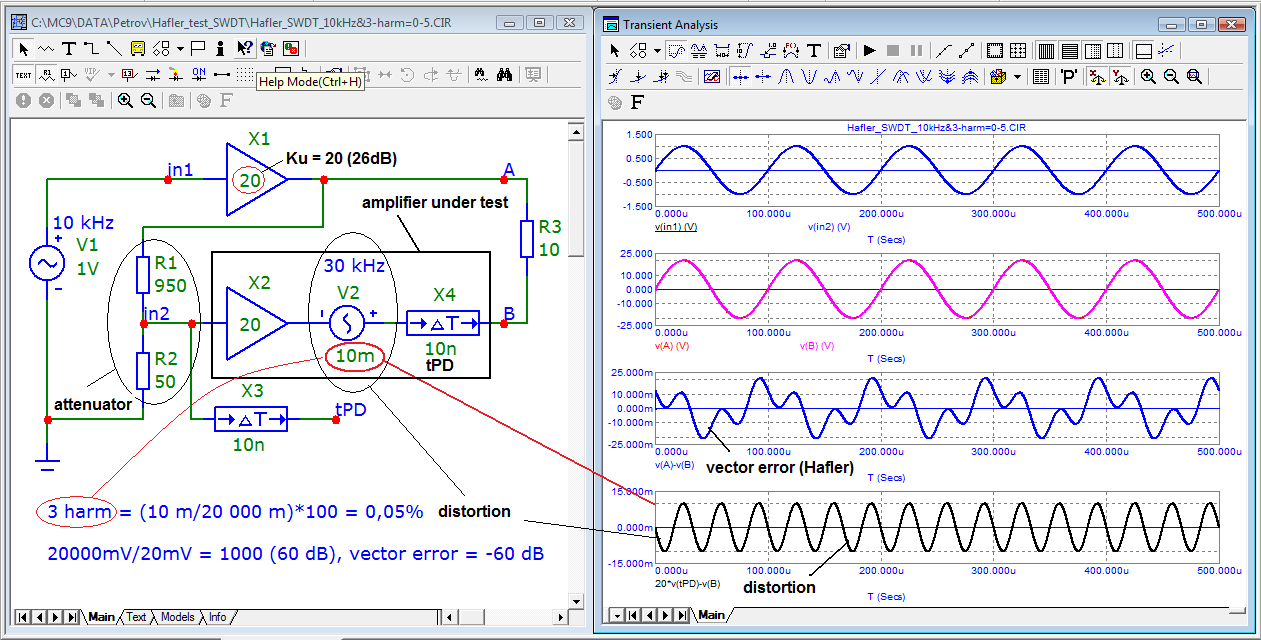This screenshot has width=1261, height=640.
Task: Choose the Text T tool in analysis toolbar
Action: (814, 50)
